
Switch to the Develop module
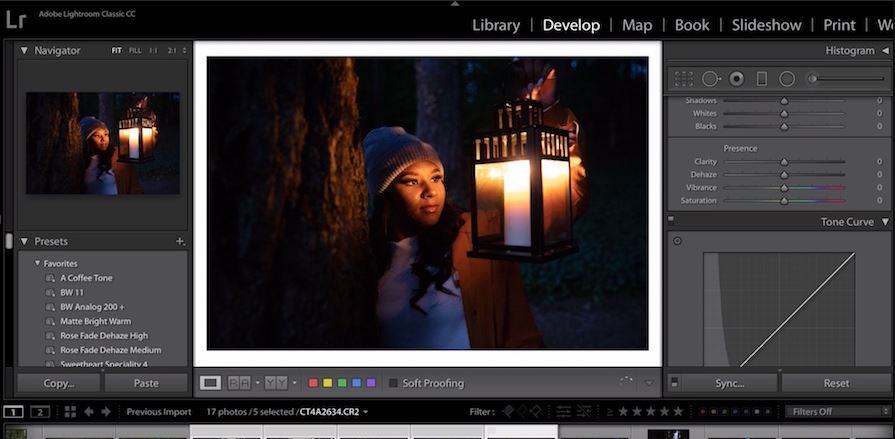571,25
